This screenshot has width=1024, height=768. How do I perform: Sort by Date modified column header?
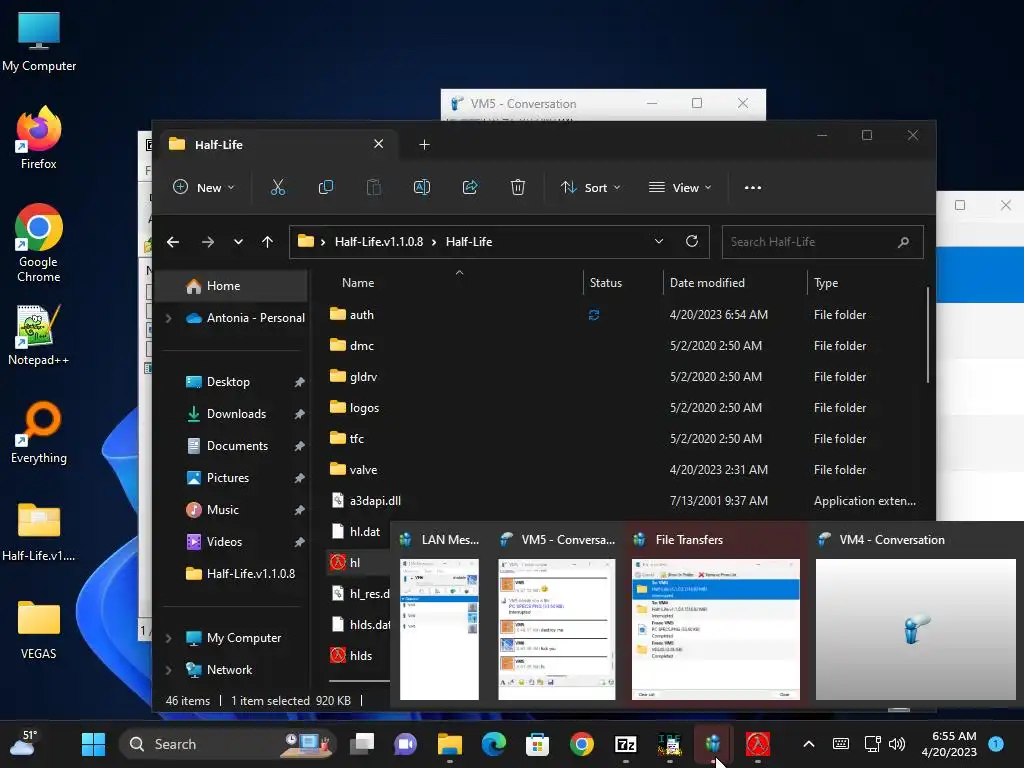707,283
